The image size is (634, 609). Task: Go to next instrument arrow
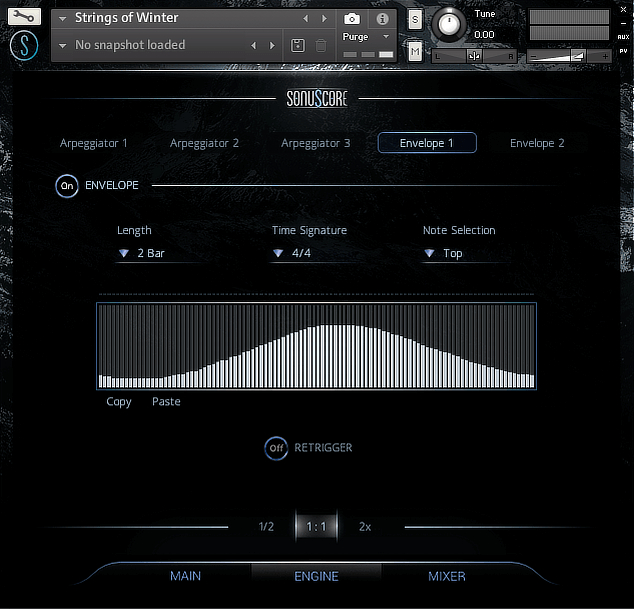(x=324, y=19)
